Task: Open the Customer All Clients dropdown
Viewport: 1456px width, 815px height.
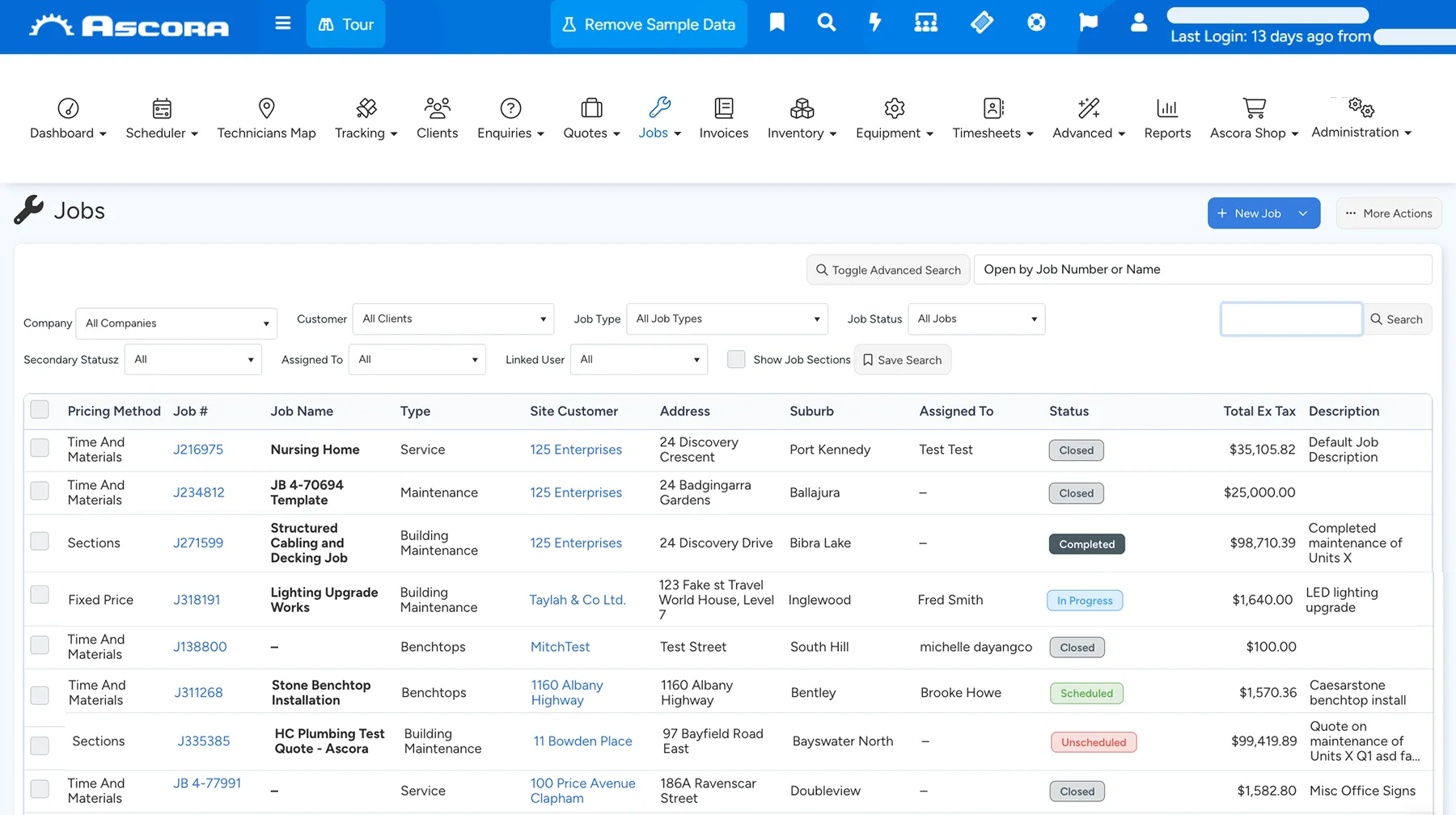Action: pyautogui.click(x=453, y=319)
